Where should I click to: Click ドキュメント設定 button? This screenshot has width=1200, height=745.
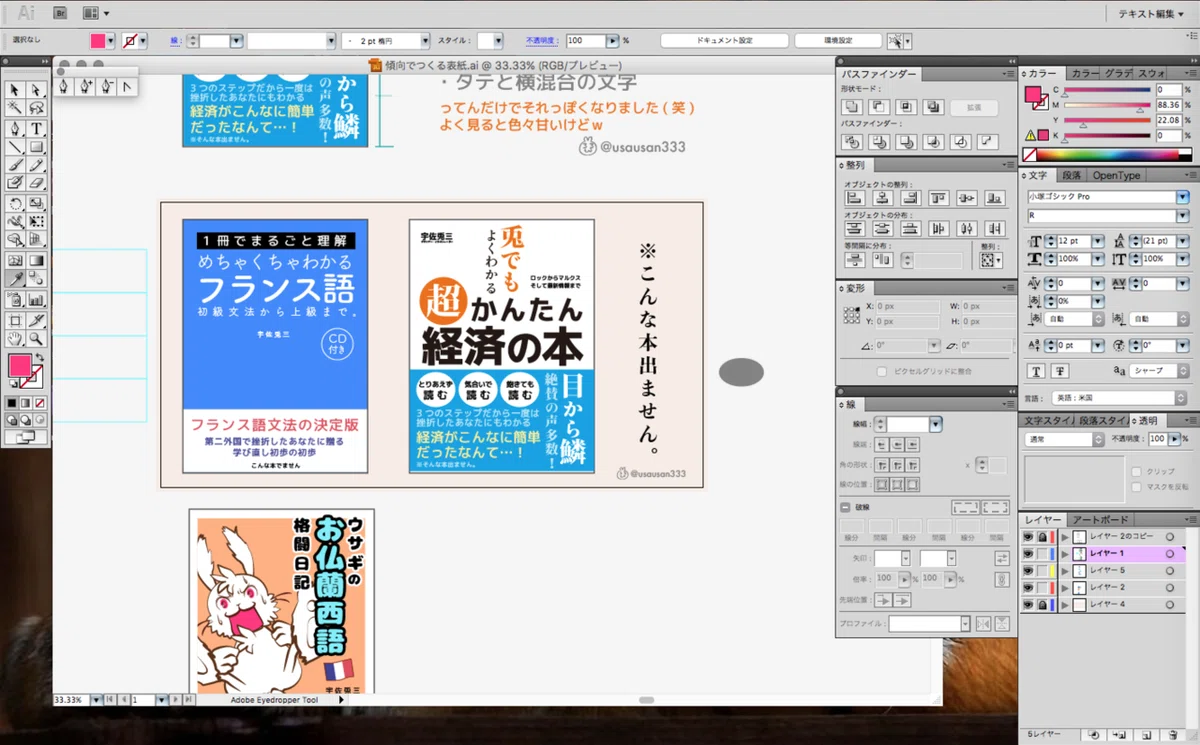point(724,41)
